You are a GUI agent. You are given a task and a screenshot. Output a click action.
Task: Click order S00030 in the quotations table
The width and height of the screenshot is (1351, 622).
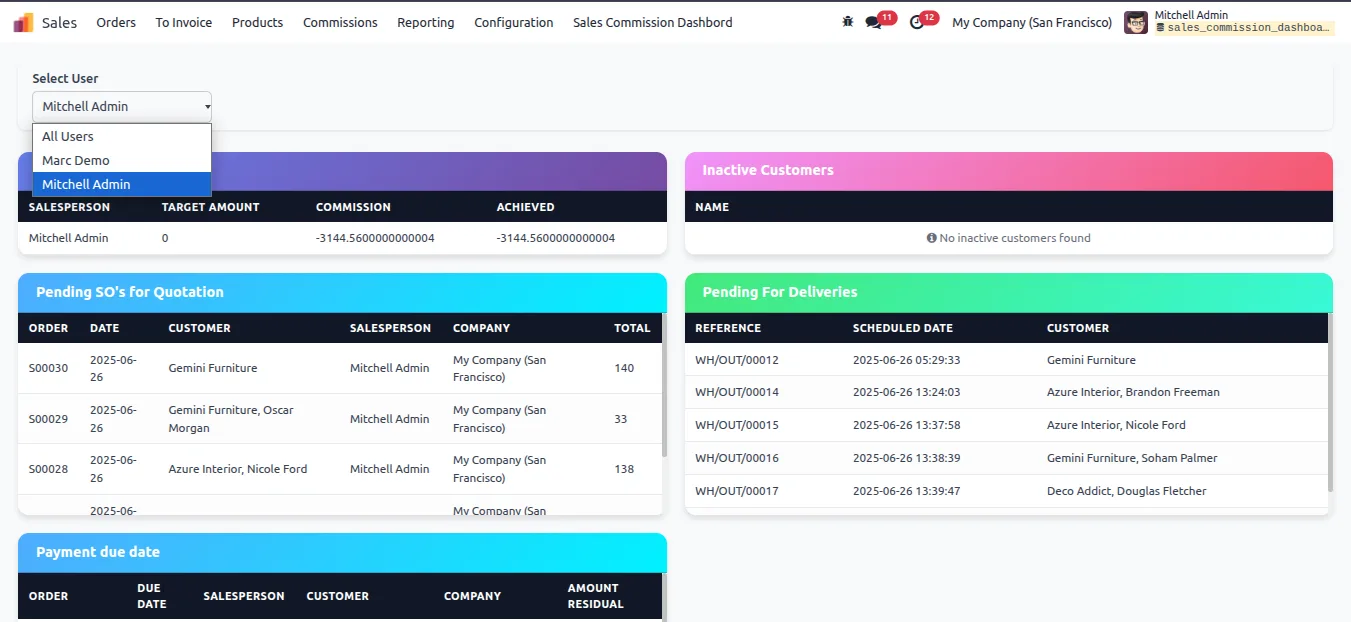pyautogui.click(x=48, y=368)
